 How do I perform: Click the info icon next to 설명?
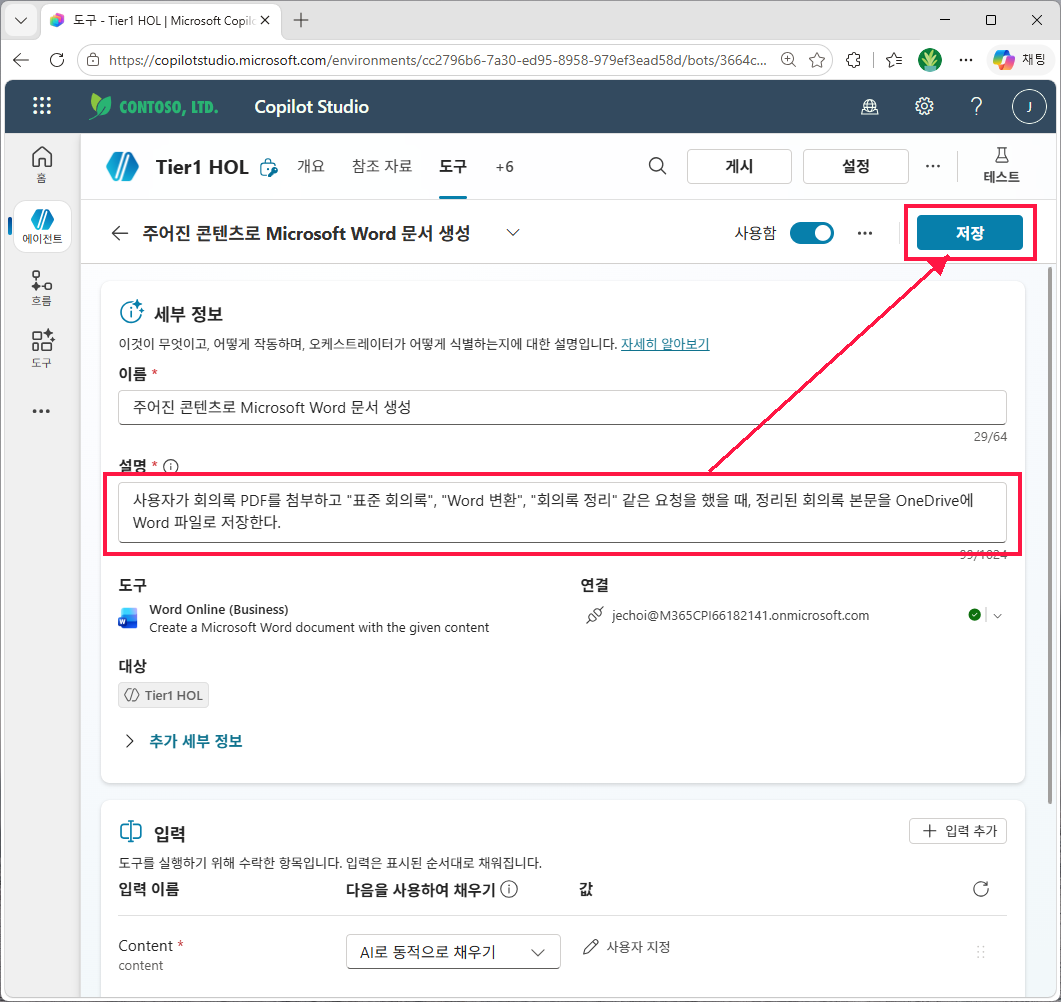(171, 466)
